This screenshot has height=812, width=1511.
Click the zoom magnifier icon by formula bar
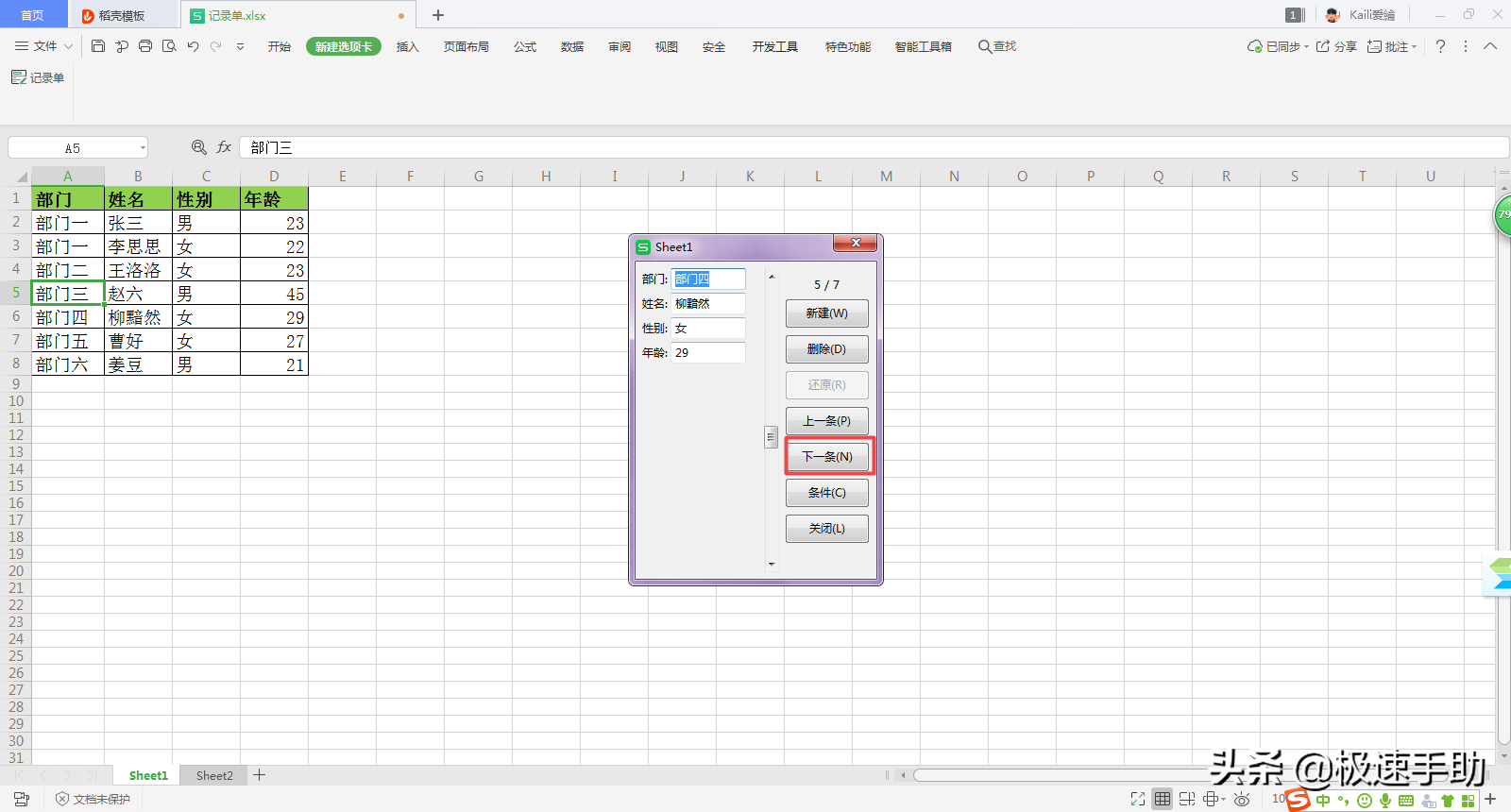click(x=199, y=147)
